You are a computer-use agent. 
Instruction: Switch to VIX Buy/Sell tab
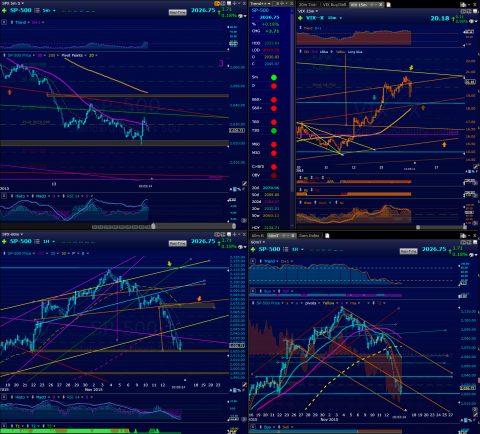(x=334, y=5)
